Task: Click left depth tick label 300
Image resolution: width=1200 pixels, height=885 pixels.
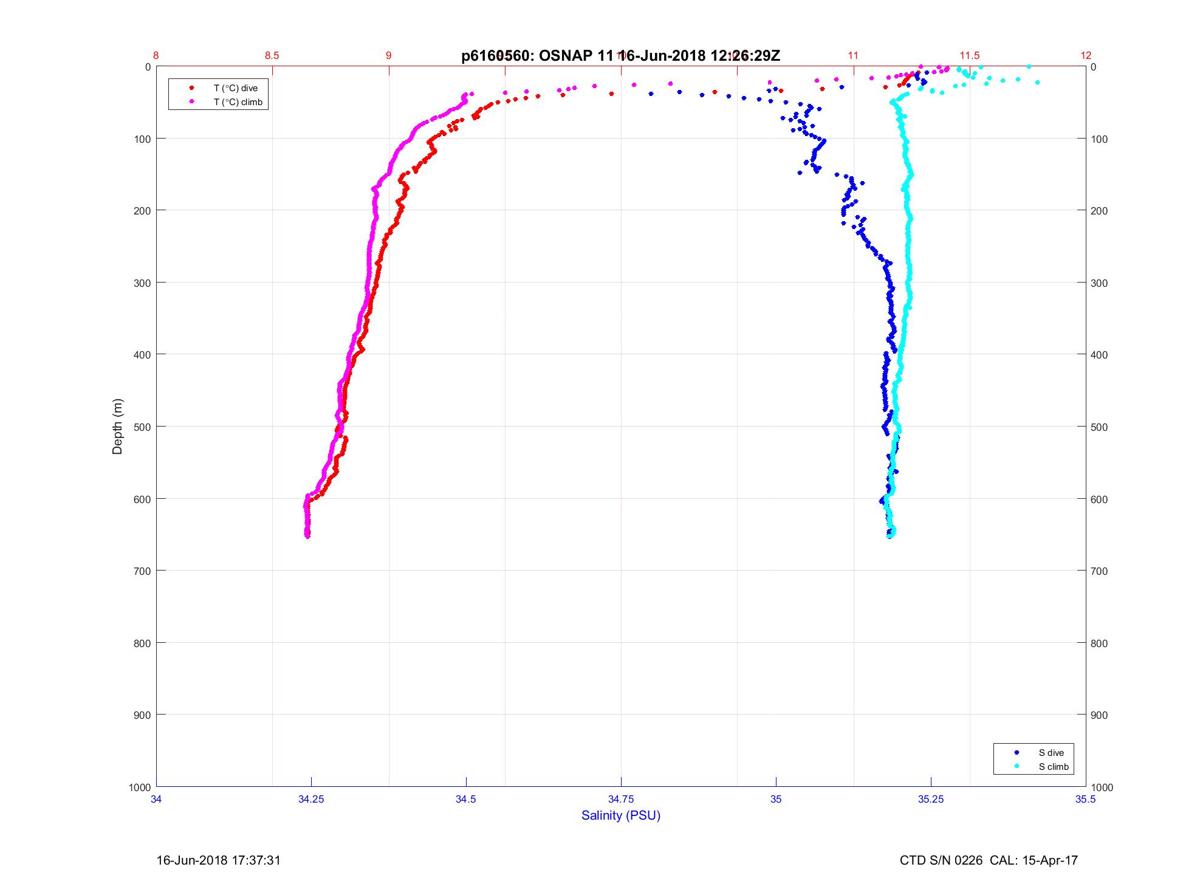Action: [x=142, y=283]
